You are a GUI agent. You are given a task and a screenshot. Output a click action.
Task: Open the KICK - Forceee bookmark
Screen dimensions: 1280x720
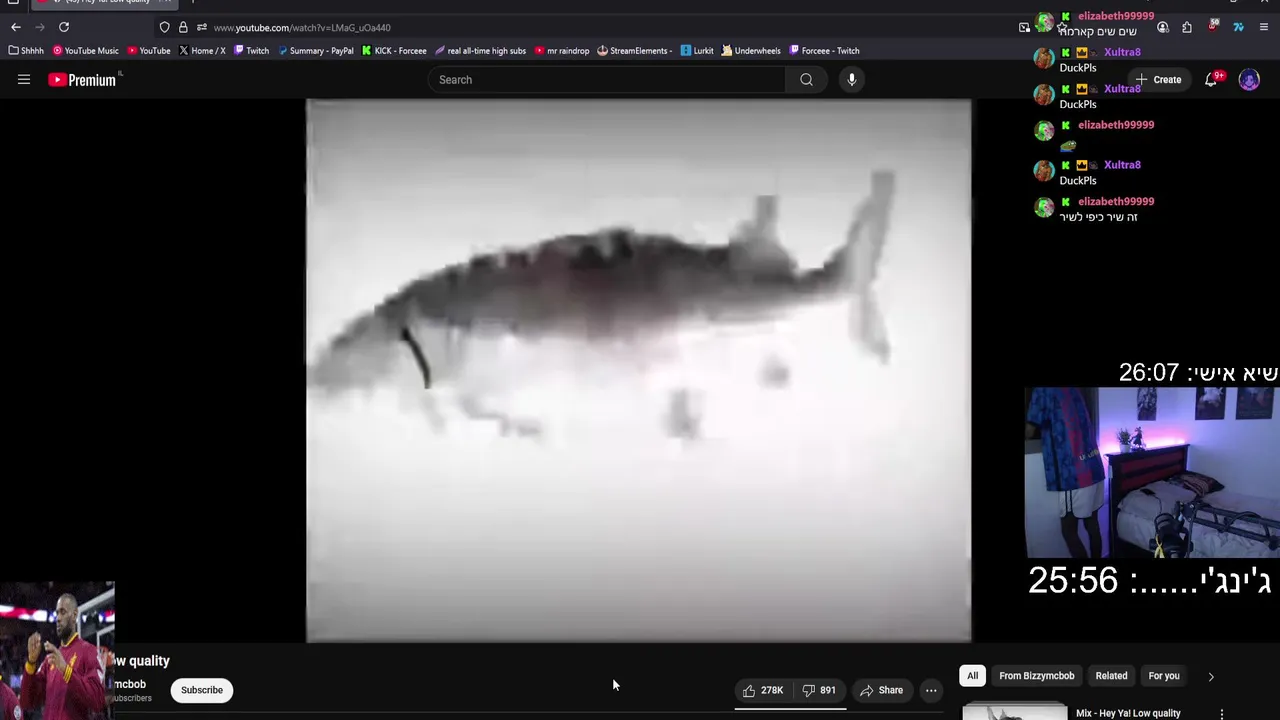tap(394, 51)
